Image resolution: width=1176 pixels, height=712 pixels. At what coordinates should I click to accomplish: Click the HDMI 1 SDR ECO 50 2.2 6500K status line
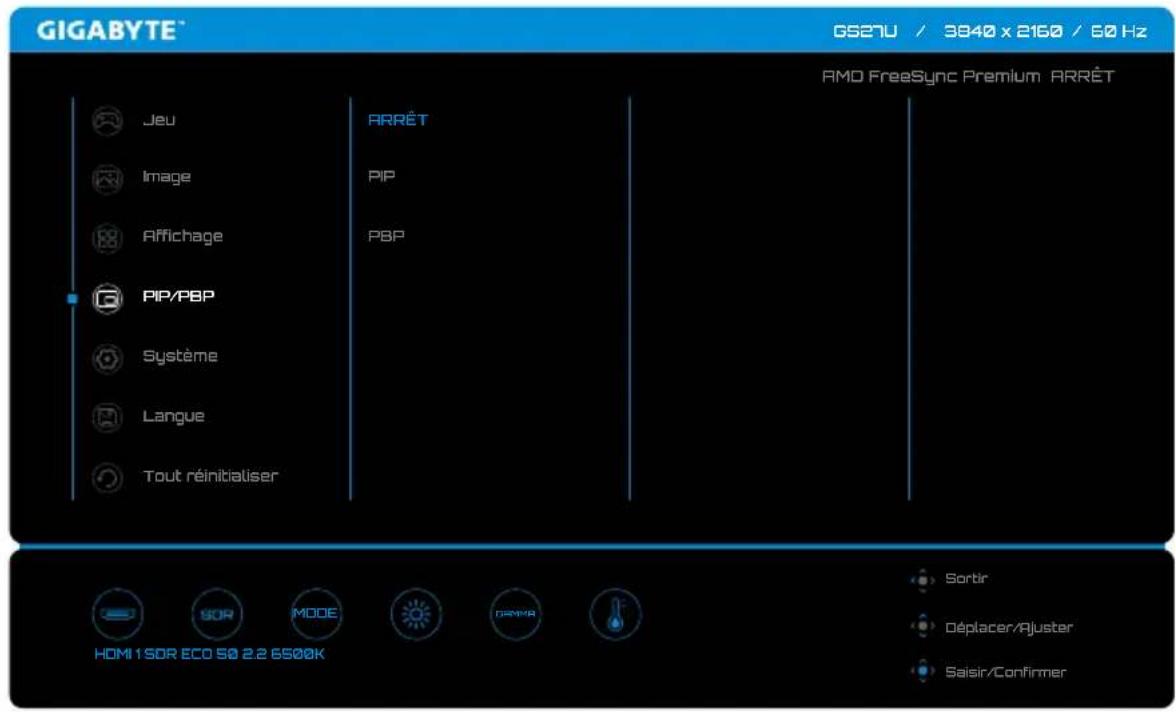tap(209, 654)
